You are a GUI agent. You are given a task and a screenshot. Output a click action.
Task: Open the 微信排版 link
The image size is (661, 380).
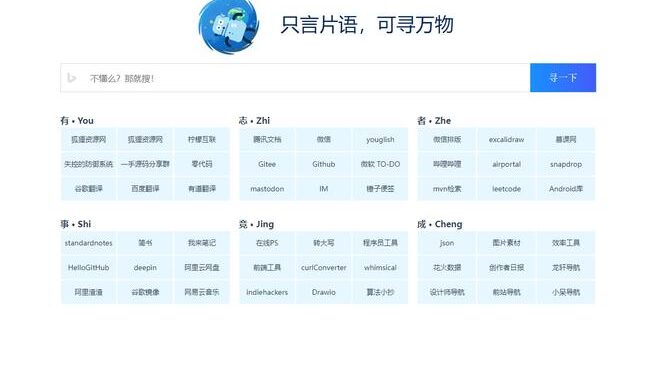(447, 140)
